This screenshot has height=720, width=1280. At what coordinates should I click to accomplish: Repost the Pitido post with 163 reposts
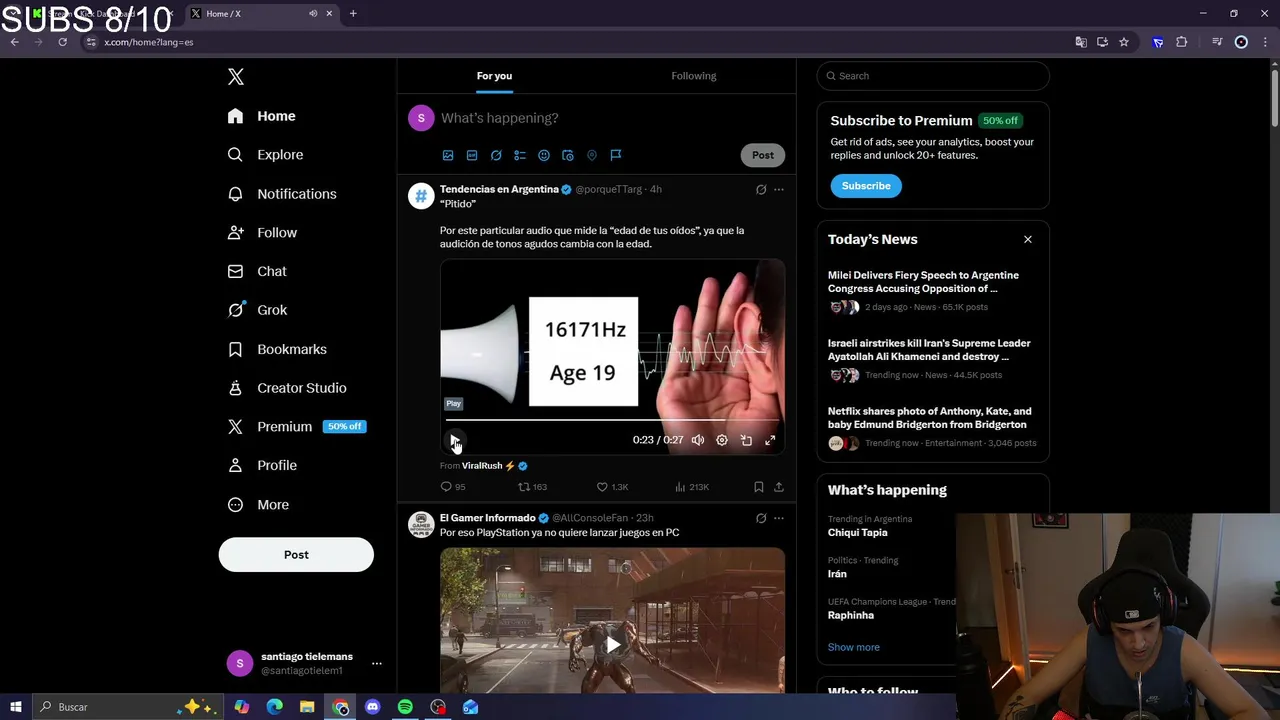coord(532,487)
